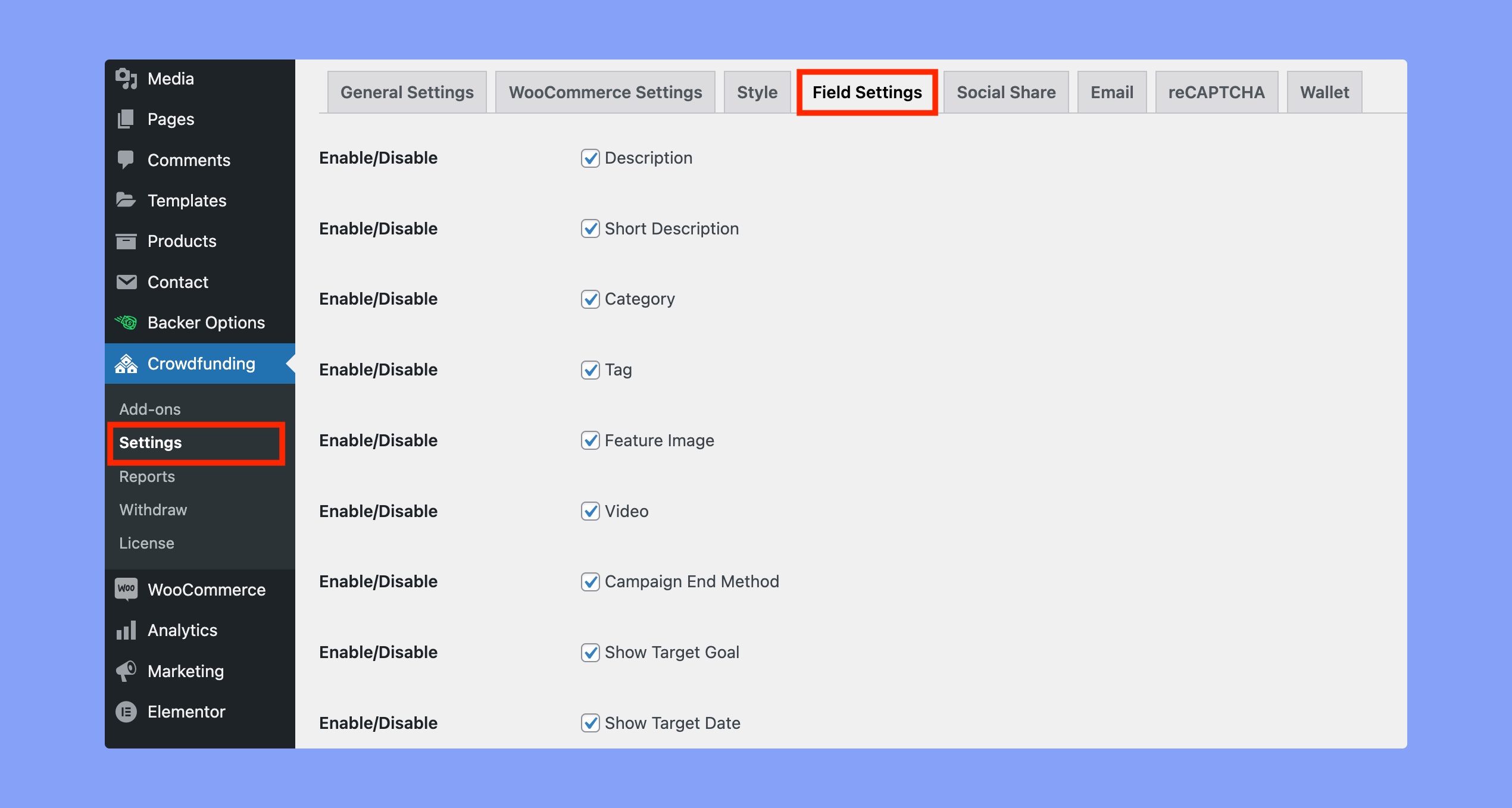Switch to the Social Share tab
This screenshot has height=808, width=1512.
pos(1004,92)
